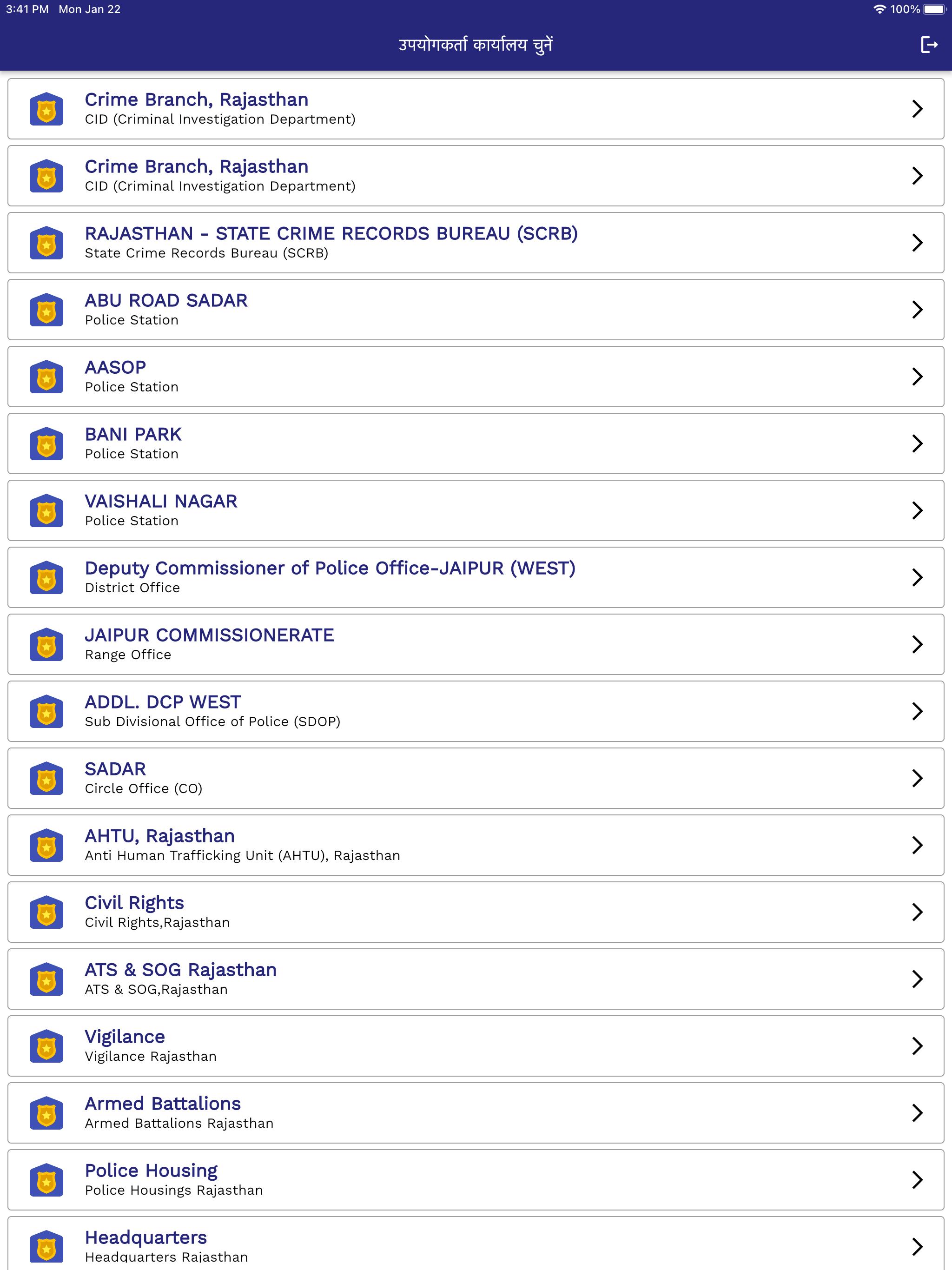Open Armed Battalions chevron arrow
Screen dimensions: 952x1270
(x=918, y=1113)
